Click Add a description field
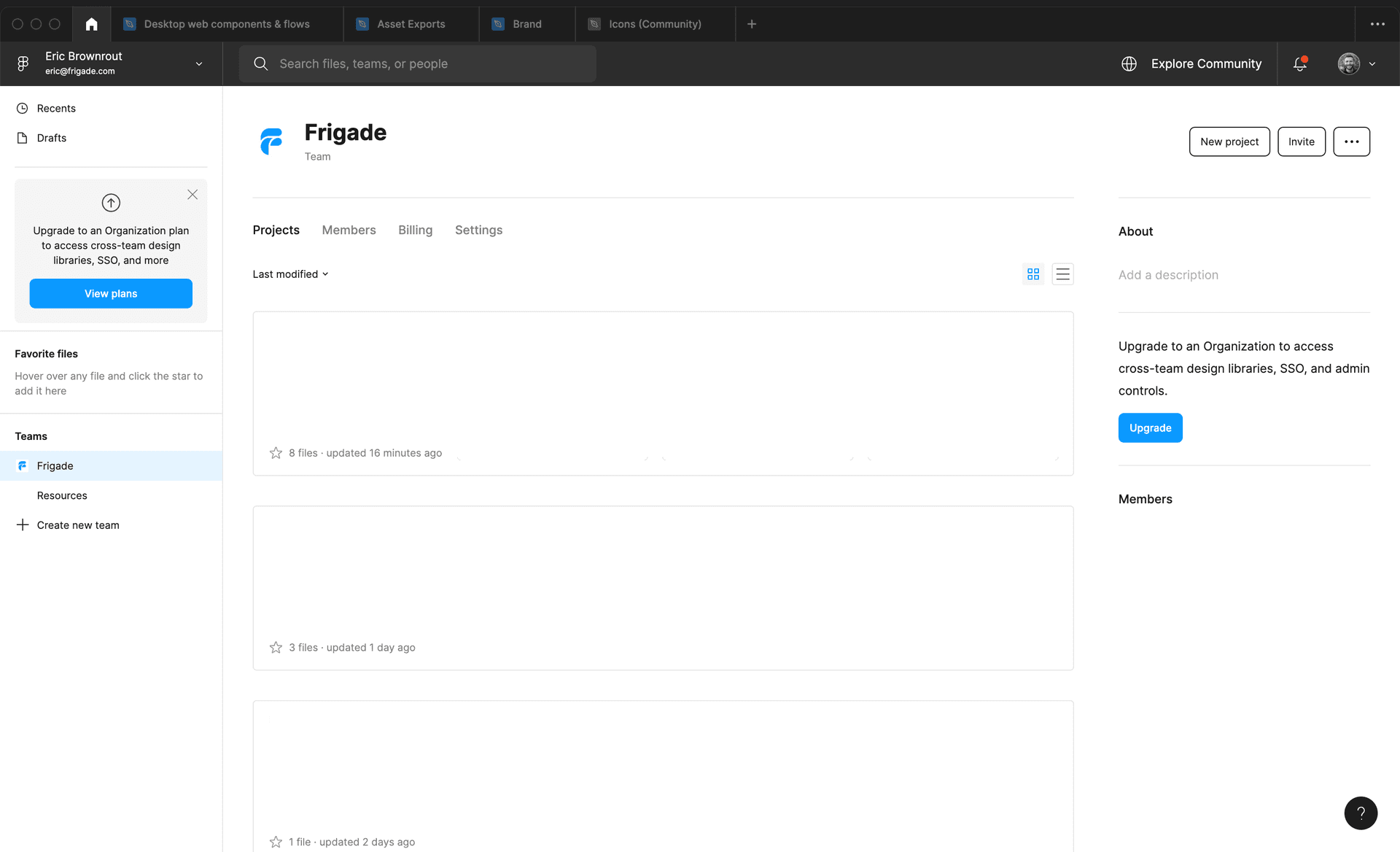1400x852 pixels. [x=1168, y=275]
